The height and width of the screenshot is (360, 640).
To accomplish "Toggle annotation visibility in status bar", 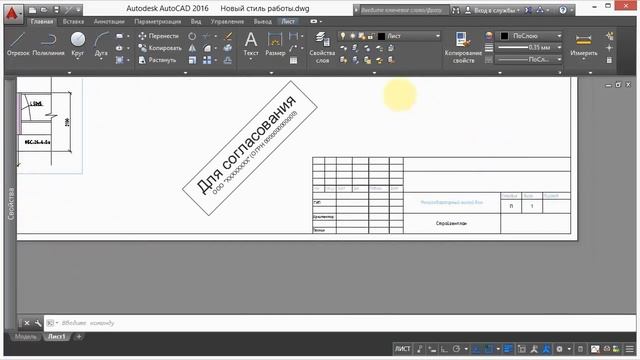I will pos(534,349).
